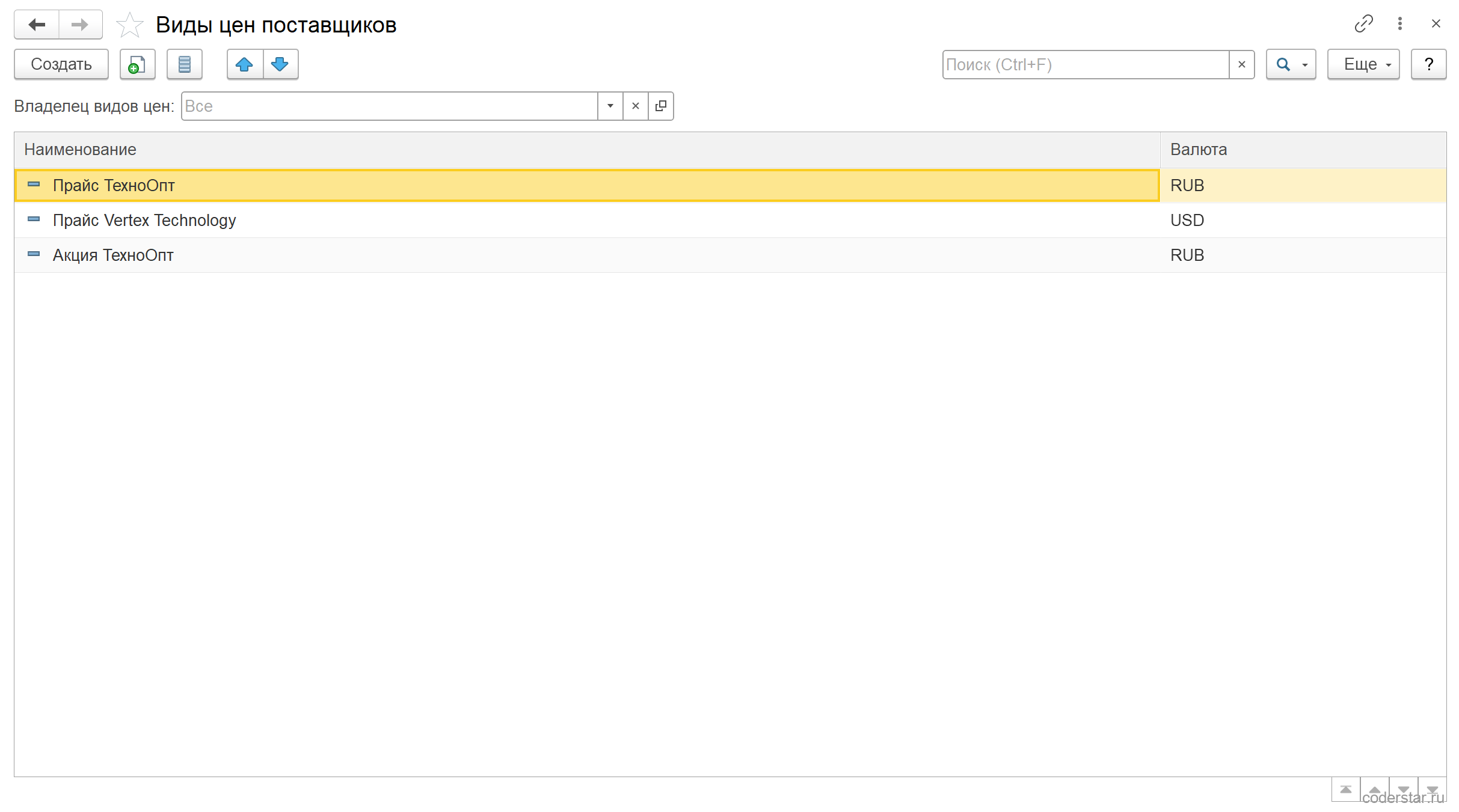Click into the Поиск (Ctrl+F) field
Screen dimensions: 1459x812
click(1086, 64)
